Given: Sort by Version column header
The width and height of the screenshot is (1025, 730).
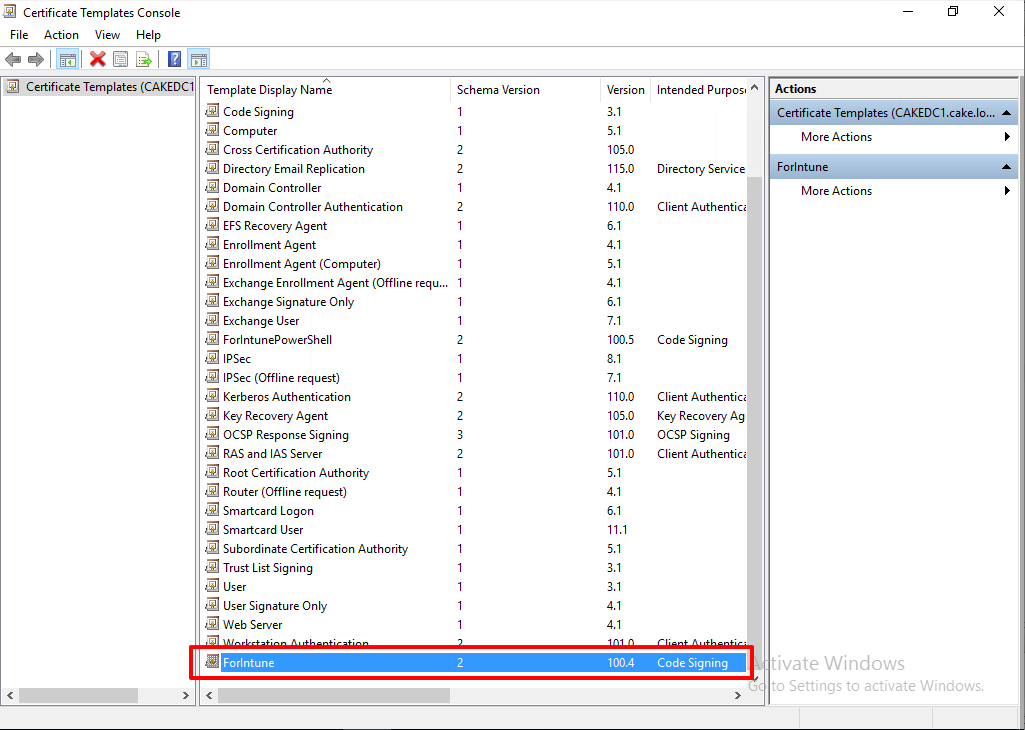Looking at the screenshot, I should [x=626, y=90].
